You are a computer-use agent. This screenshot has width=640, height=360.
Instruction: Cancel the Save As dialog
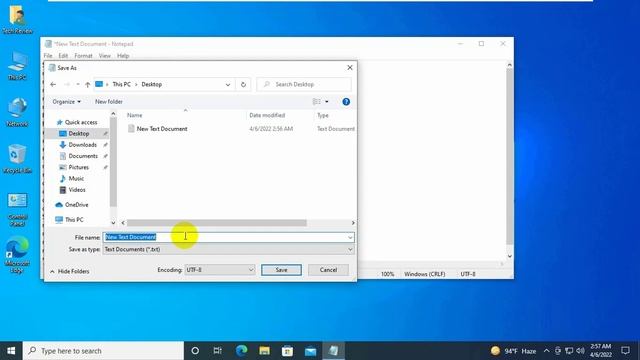pyautogui.click(x=328, y=270)
